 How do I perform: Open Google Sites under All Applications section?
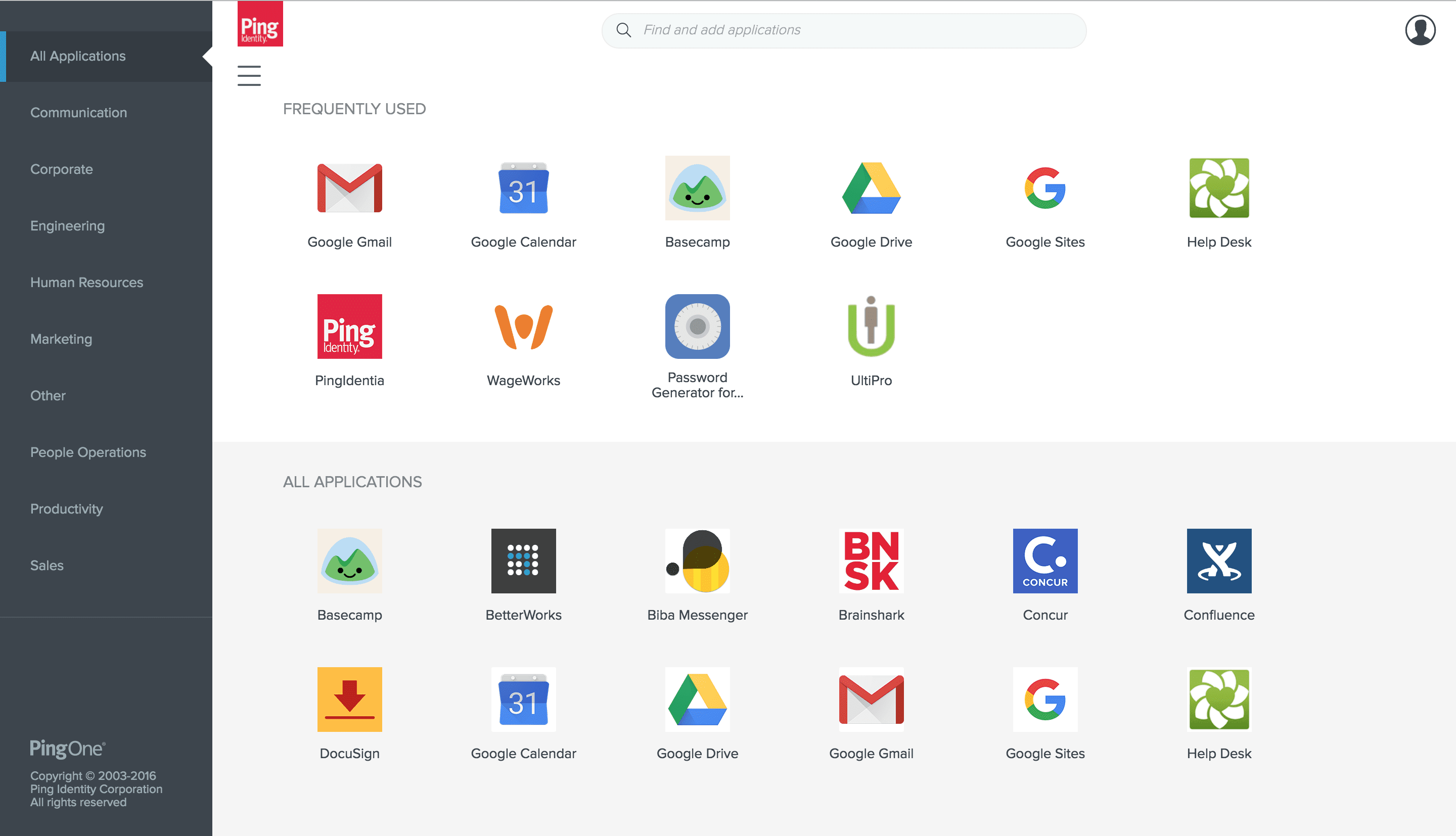[x=1045, y=700]
